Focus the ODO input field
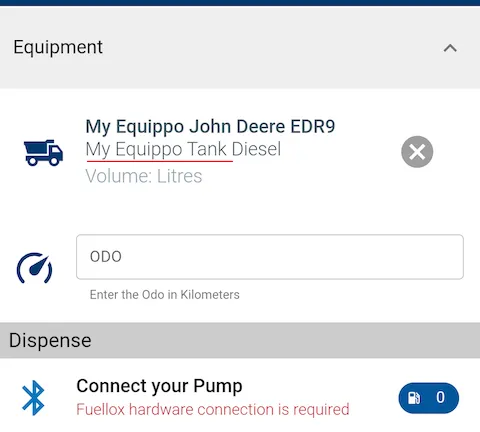 tap(270, 257)
